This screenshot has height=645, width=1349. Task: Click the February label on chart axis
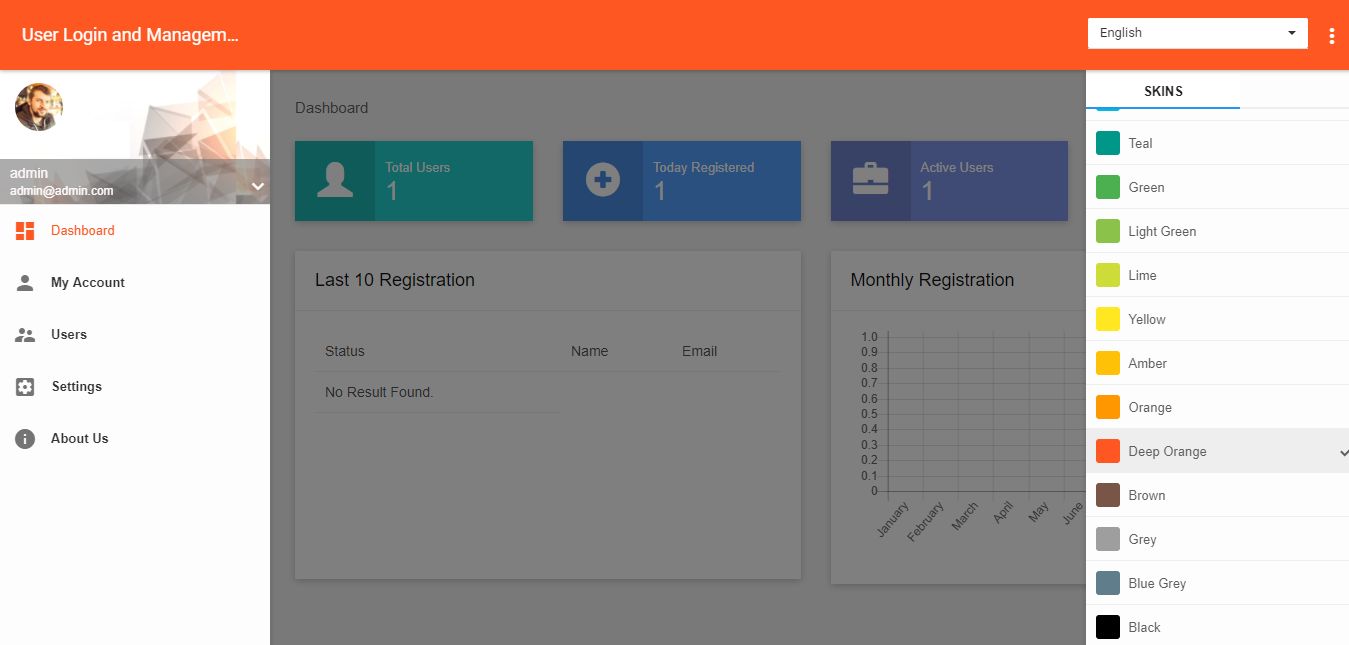pyautogui.click(x=926, y=521)
